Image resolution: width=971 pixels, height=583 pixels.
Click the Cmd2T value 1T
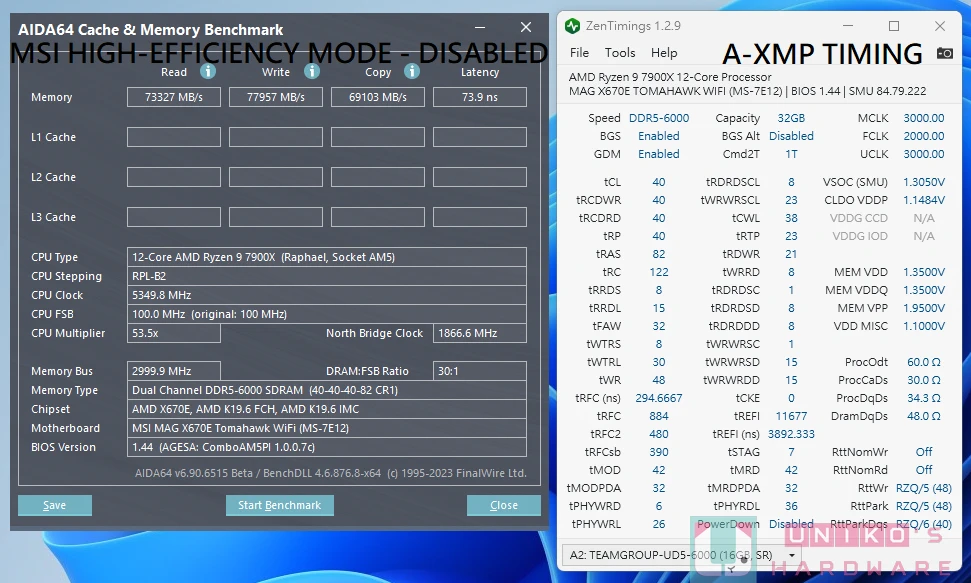[791, 154]
